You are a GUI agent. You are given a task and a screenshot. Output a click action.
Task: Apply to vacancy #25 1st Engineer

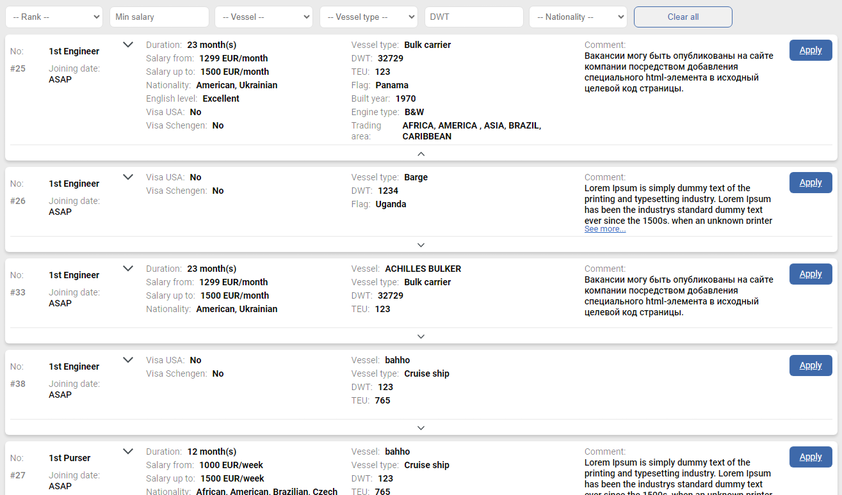point(810,50)
